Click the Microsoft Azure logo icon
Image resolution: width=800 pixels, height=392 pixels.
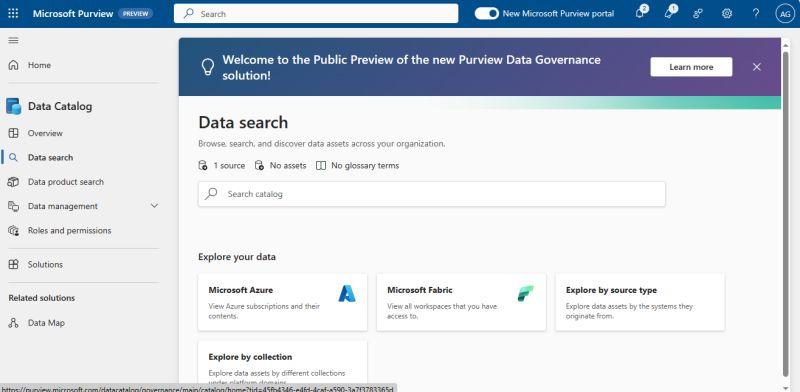347,293
